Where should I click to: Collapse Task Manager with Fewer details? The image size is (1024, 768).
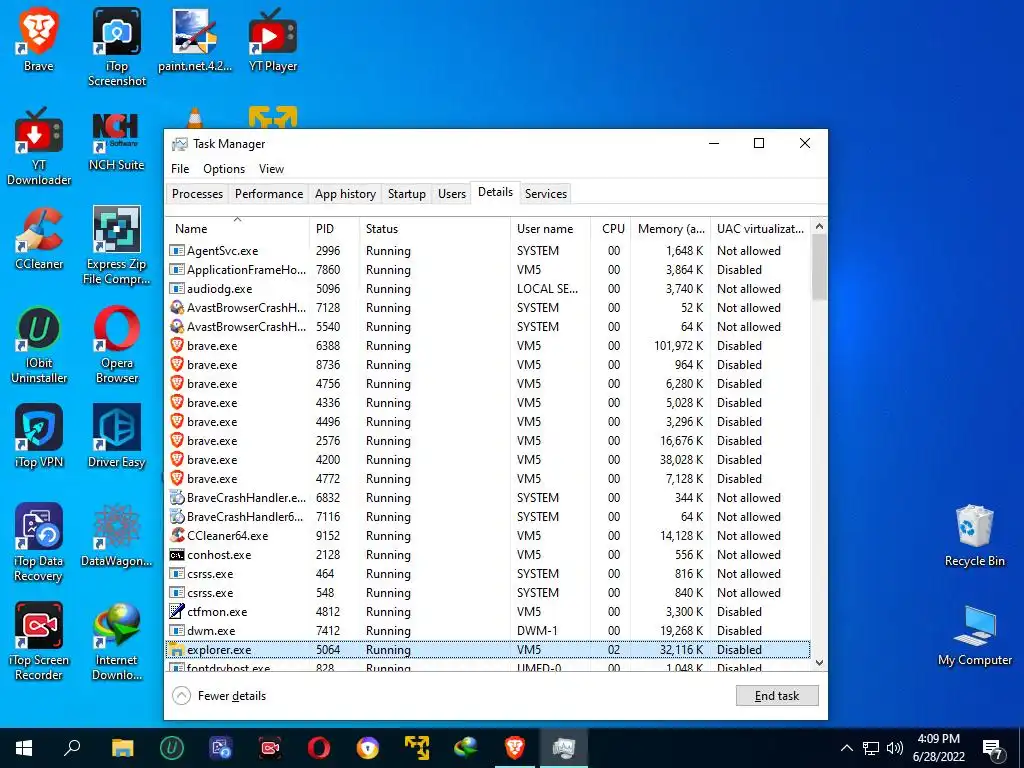(x=219, y=696)
